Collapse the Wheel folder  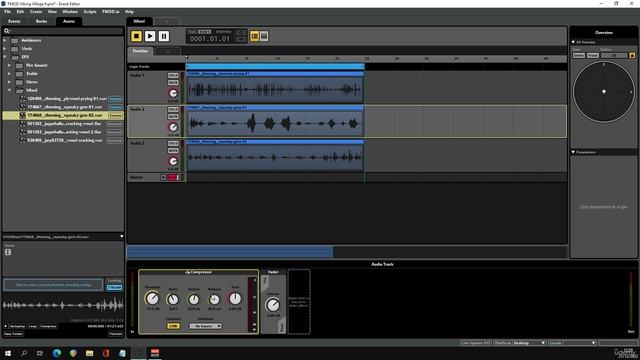(x=9, y=90)
